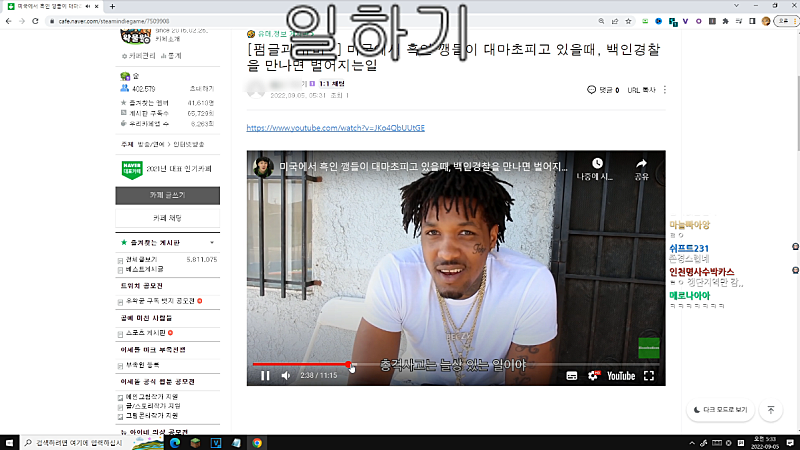
Task: Collapse the 즐겨찾는 게시판 section
Action: coord(211,243)
